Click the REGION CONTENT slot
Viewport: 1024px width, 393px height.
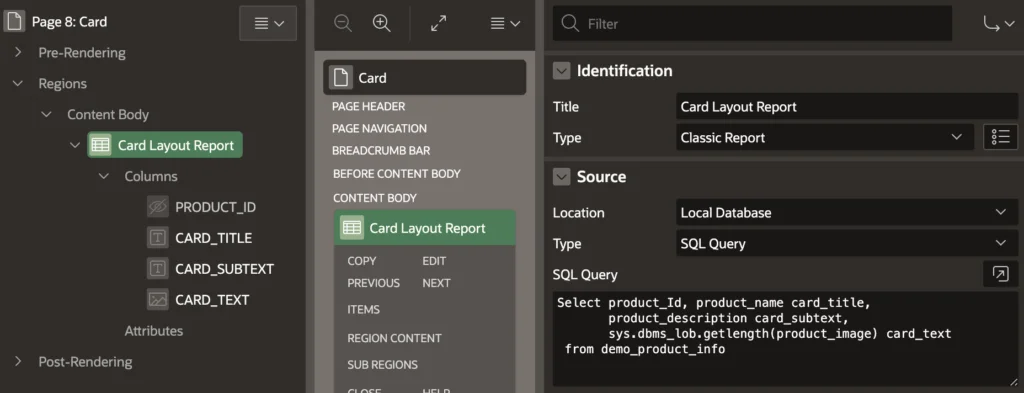tap(394, 339)
